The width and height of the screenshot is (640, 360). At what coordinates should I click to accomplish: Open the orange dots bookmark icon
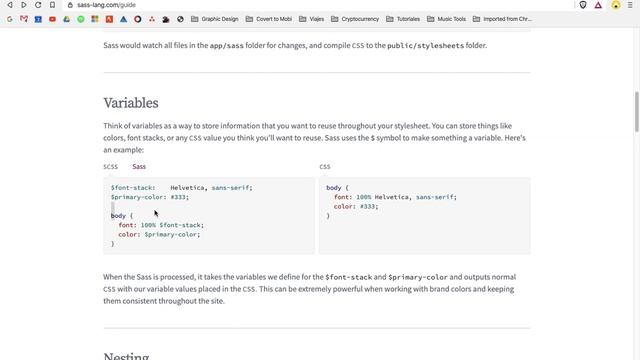[x=152, y=19]
